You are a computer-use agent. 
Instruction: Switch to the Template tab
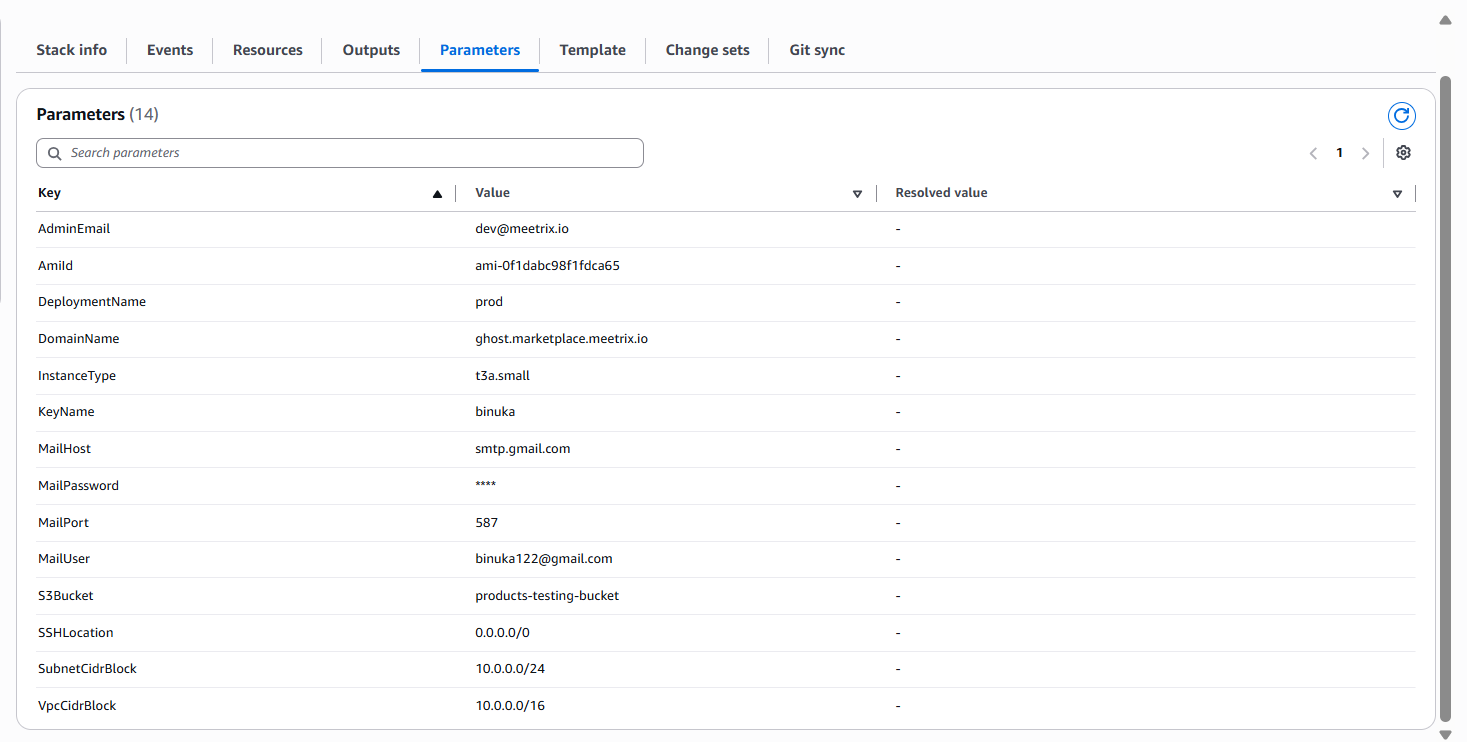(x=592, y=50)
